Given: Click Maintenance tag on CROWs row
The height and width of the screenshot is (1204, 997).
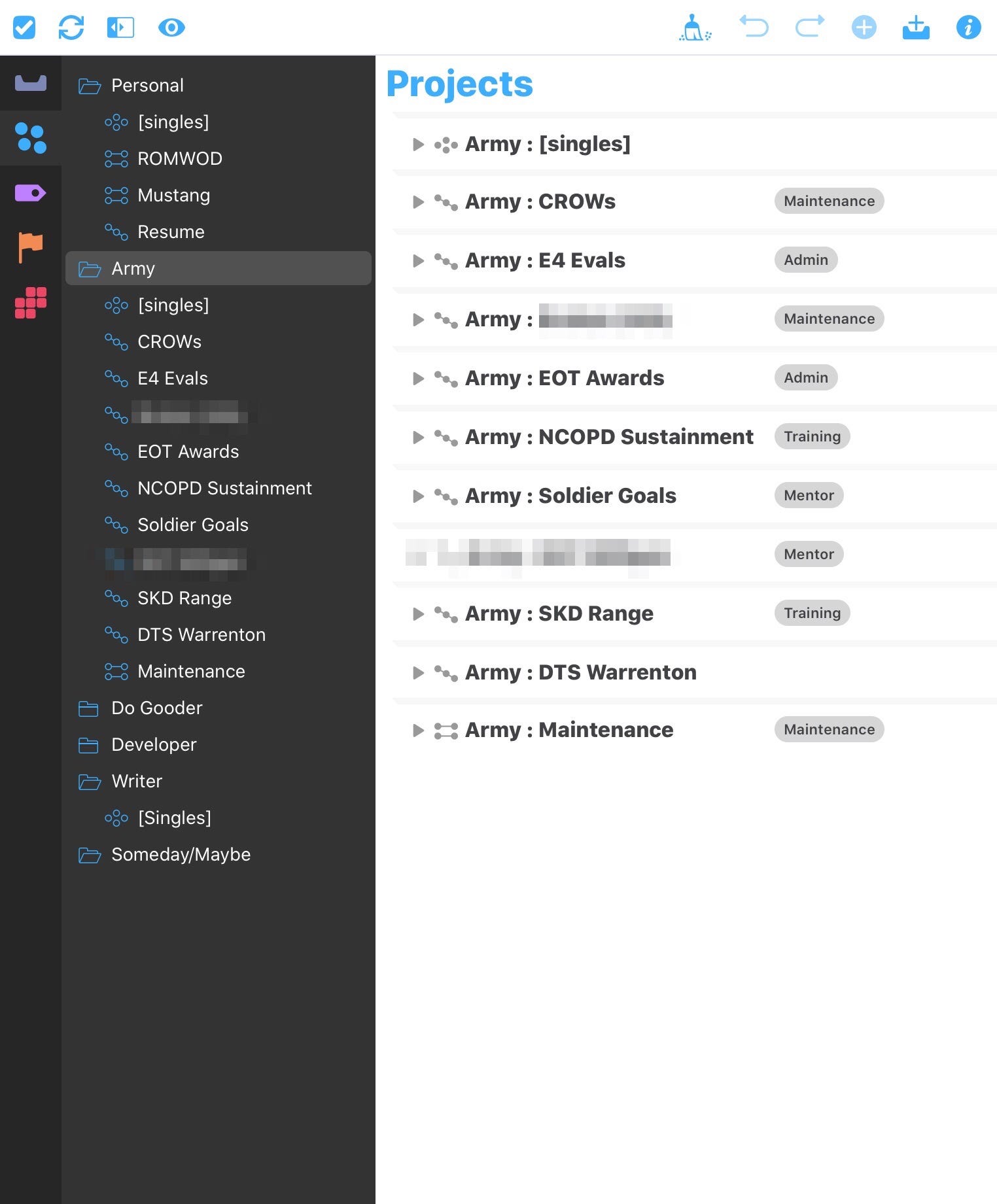Looking at the screenshot, I should click(x=829, y=201).
